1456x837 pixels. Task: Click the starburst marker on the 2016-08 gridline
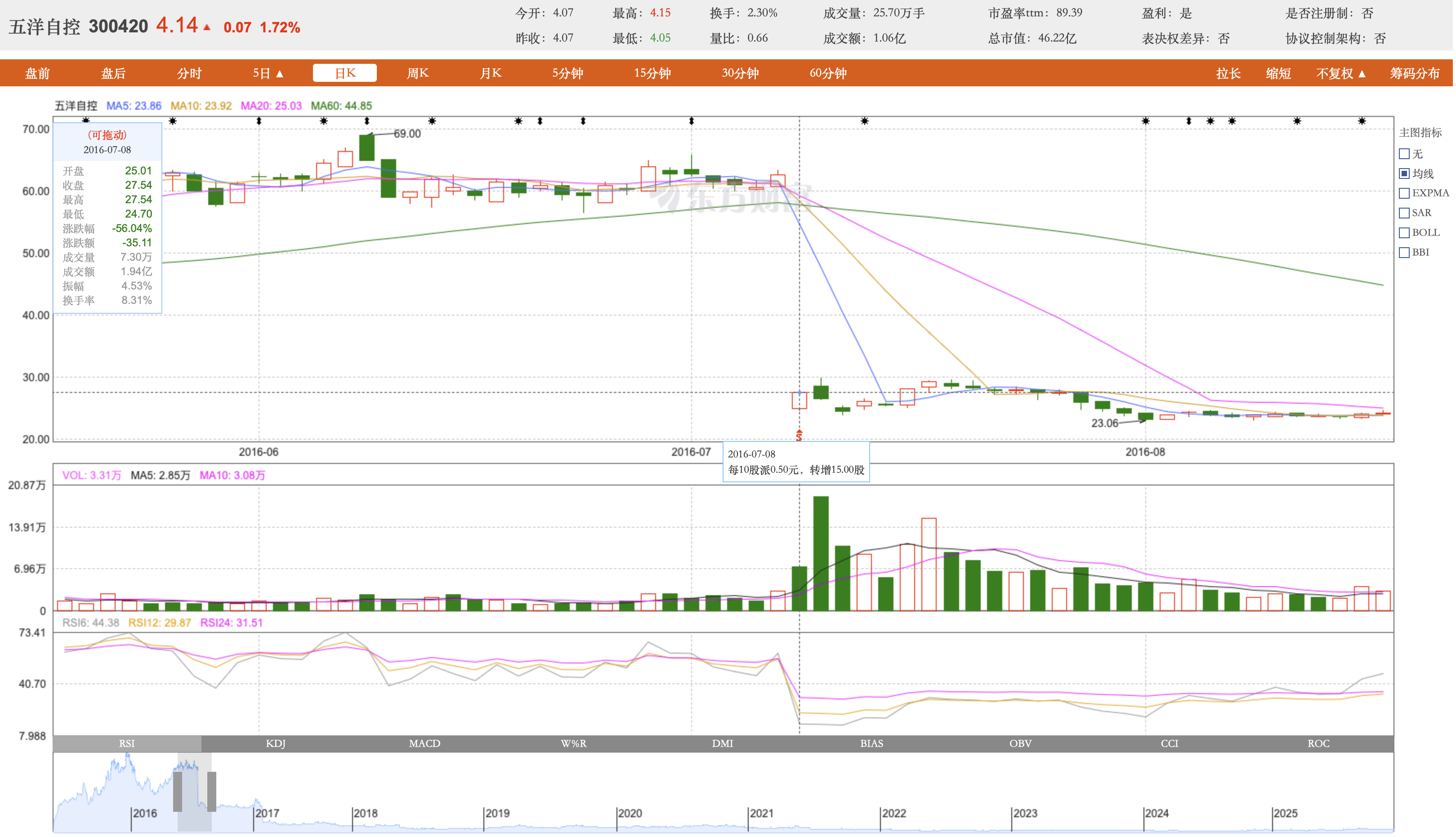[1145, 121]
